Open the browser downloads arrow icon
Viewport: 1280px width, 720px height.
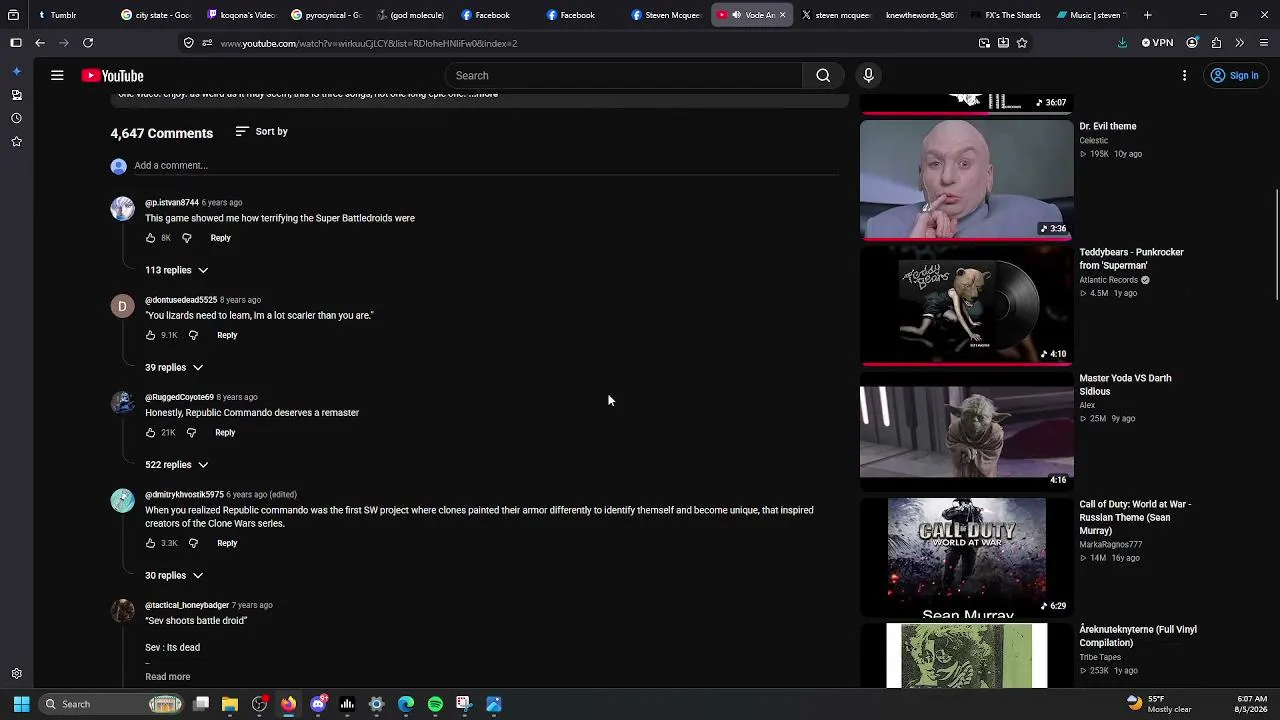tap(1122, 43)
